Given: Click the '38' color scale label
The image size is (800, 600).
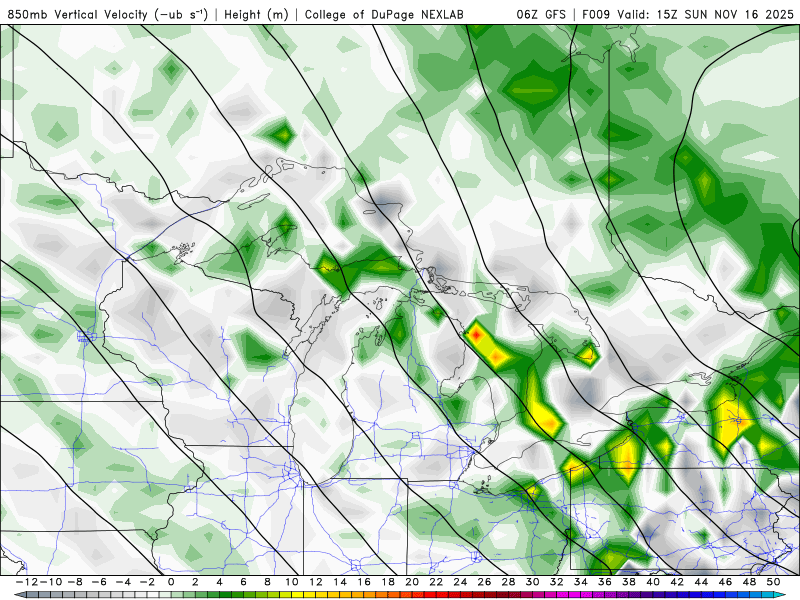Looking at the screenshot, I should pos(629,582).
